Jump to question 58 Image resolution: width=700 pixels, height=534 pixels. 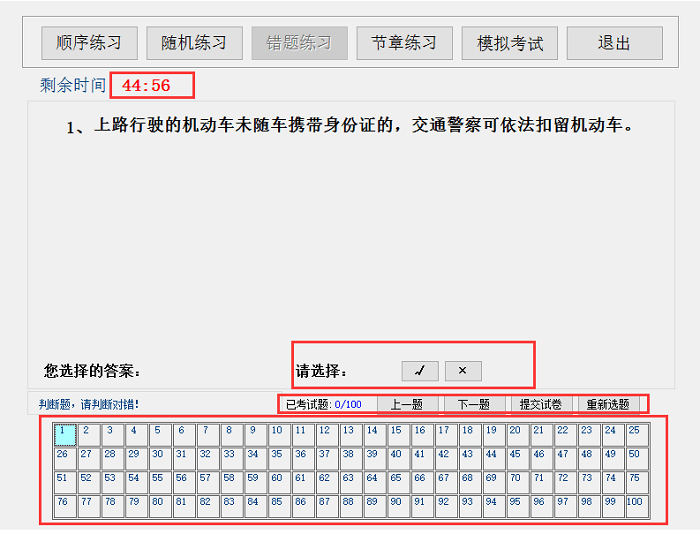[x=232, y=483]
